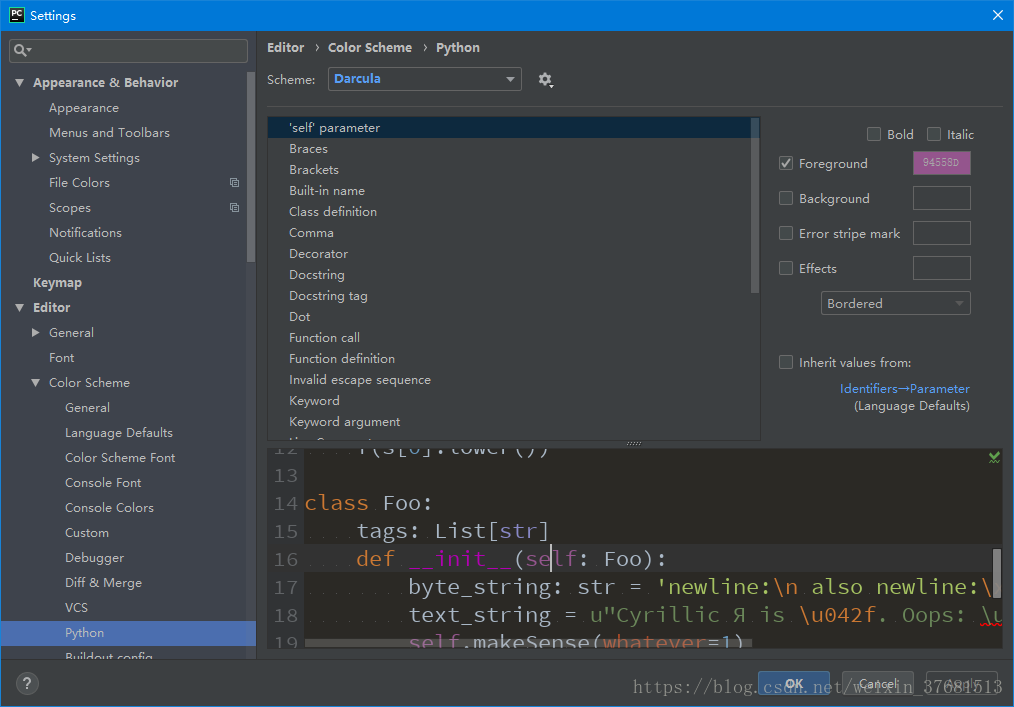The height and width of the screenshot is (707, 1014).
Task: Check the Effects checkbox
Action: 786,268
